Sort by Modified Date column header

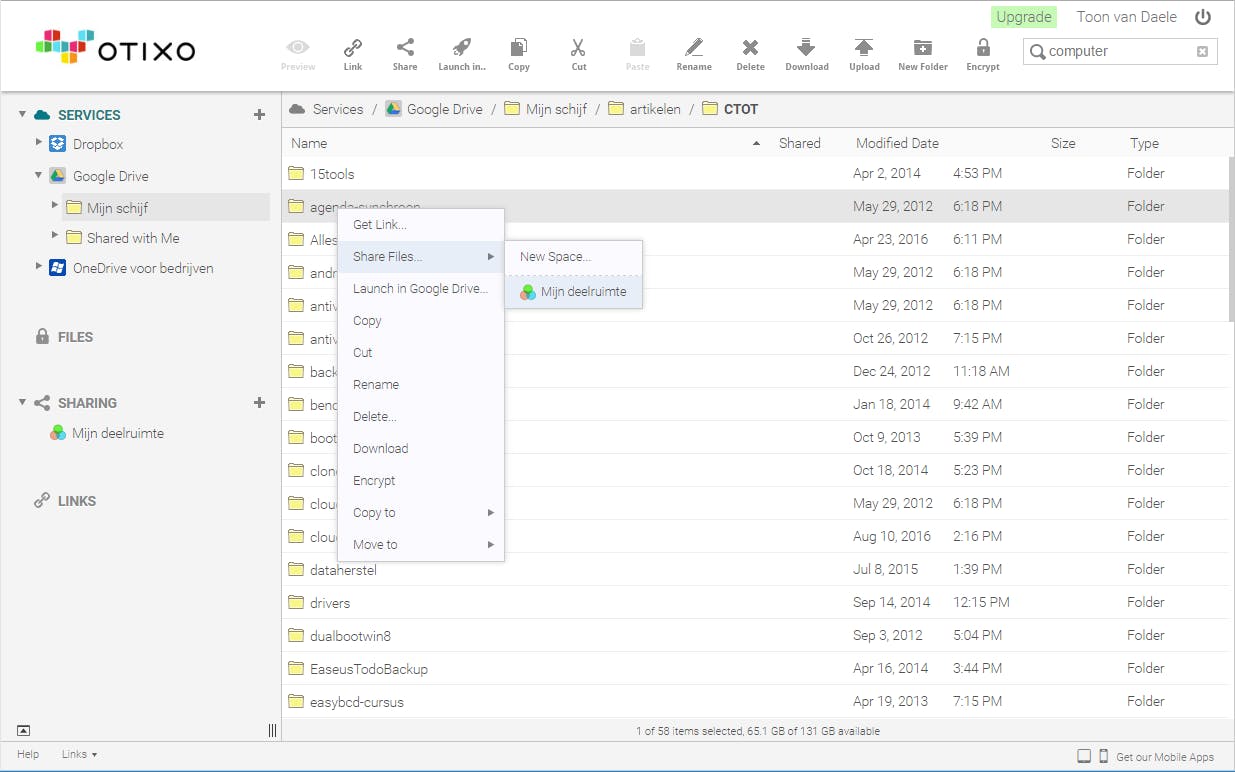[897, 143]
